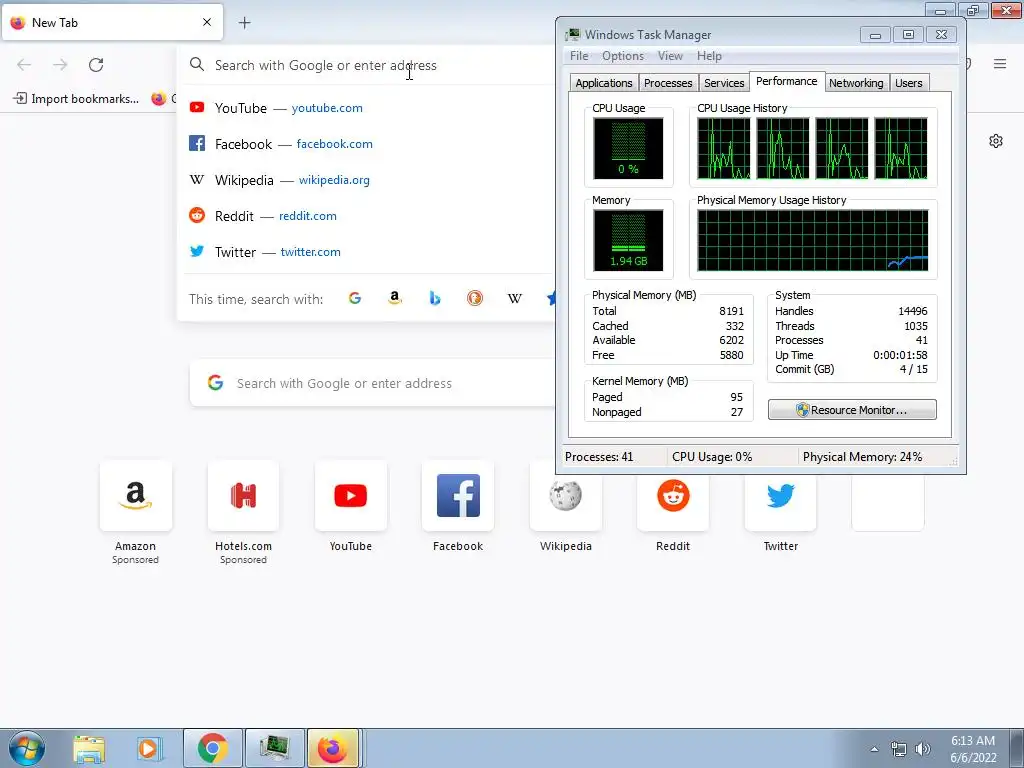The image size is (1024, 768).
Task: Search this time with Google icon
Action: point(355,298)
